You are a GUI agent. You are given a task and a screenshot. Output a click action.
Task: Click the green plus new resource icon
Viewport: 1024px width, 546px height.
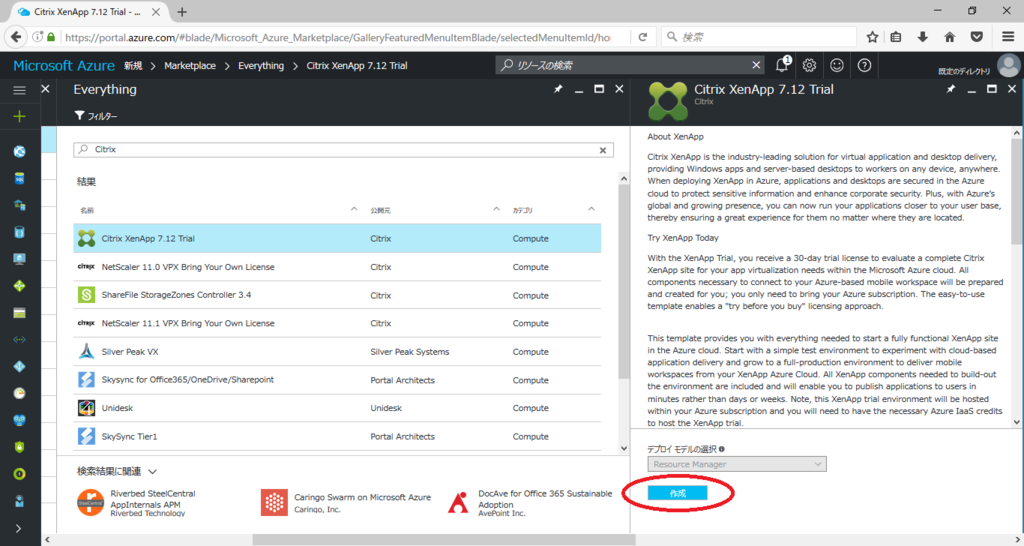pyautogui.click(x=20, y=116)
